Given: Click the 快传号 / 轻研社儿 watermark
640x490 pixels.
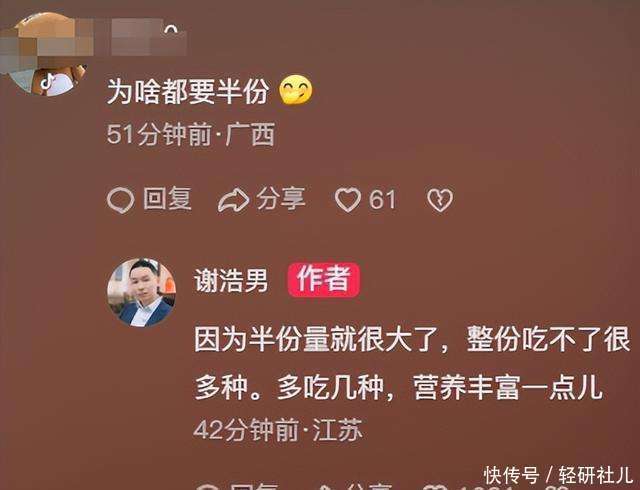Looking at the screenshot, I should pos(558,476).
